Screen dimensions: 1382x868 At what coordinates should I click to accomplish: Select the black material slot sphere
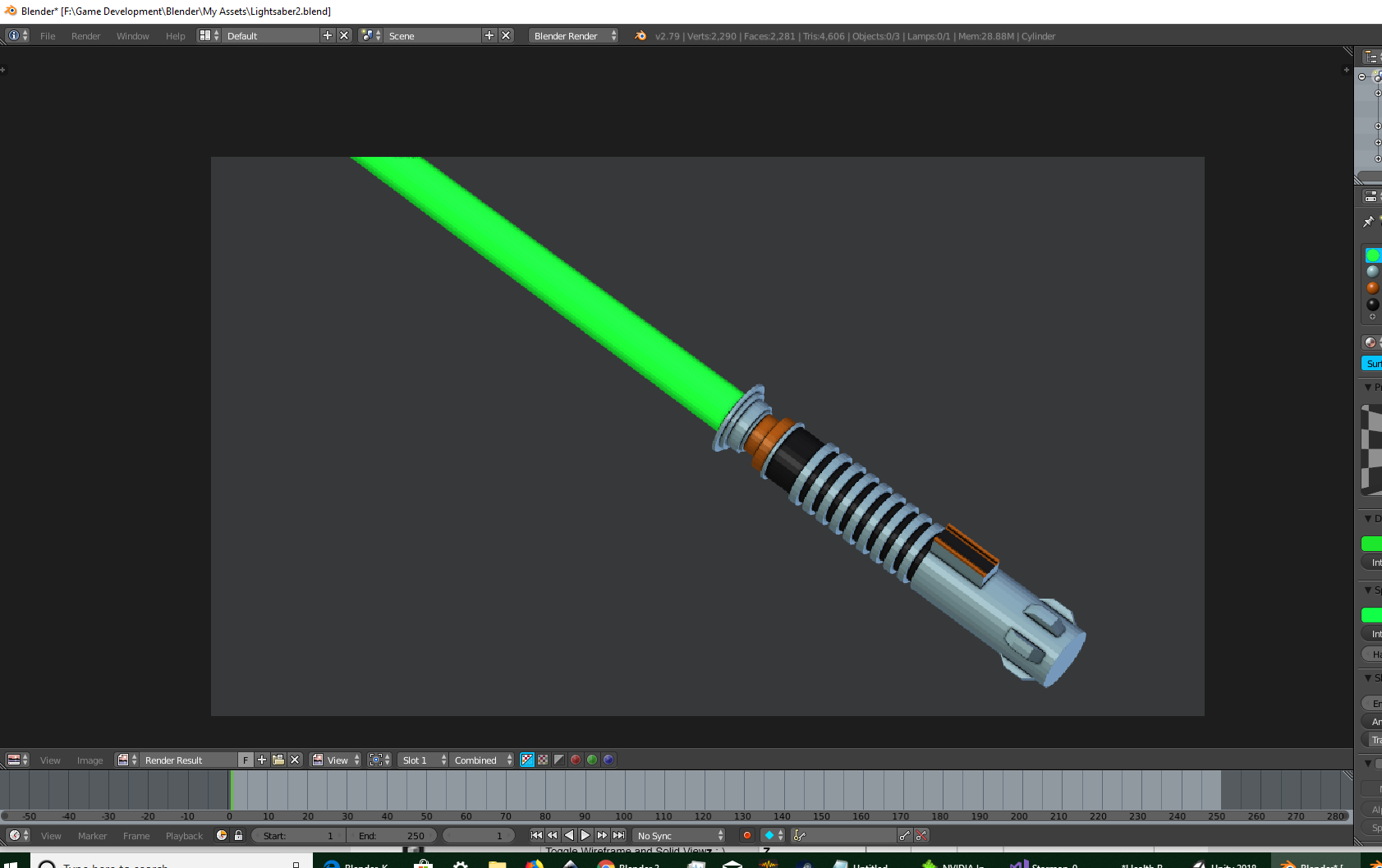click(1373, 305)
